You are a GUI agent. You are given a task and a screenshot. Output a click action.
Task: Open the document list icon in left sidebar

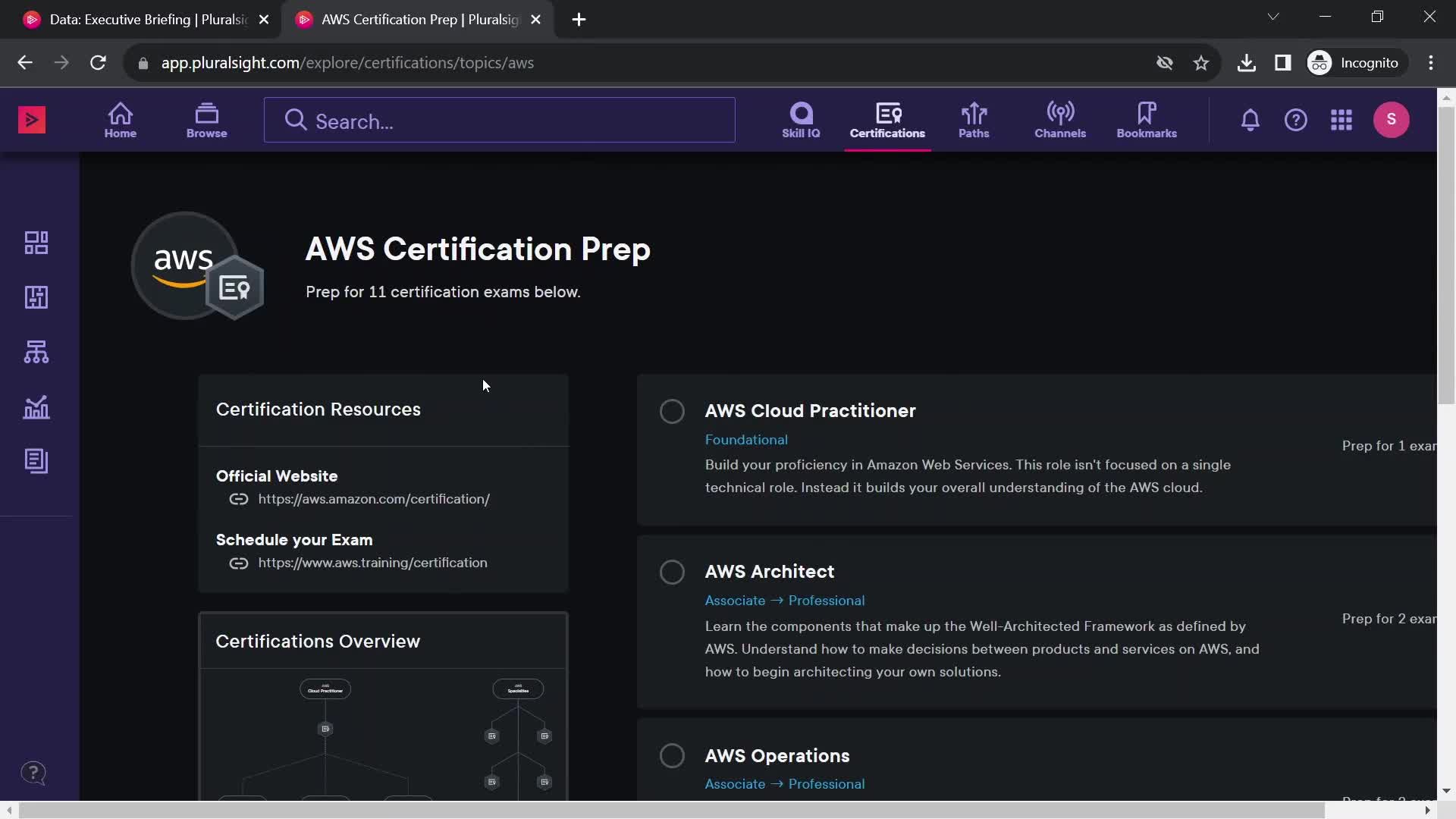pyautogui.click(x=36, y=461)
